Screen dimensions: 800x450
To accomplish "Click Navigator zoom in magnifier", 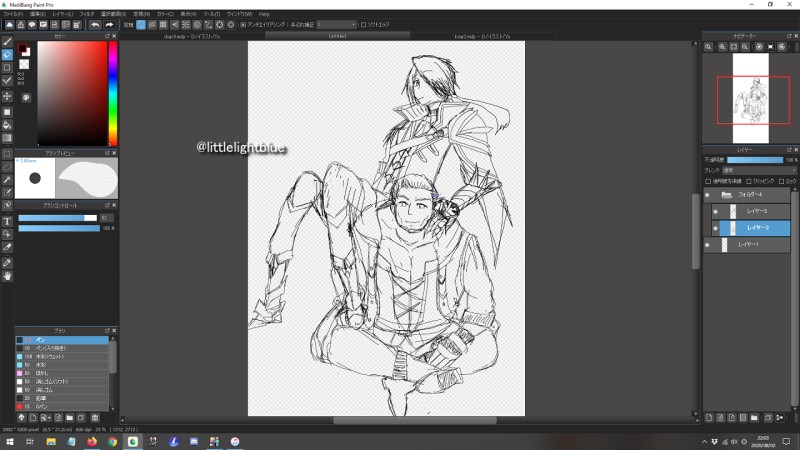I will tap(722, 47).
